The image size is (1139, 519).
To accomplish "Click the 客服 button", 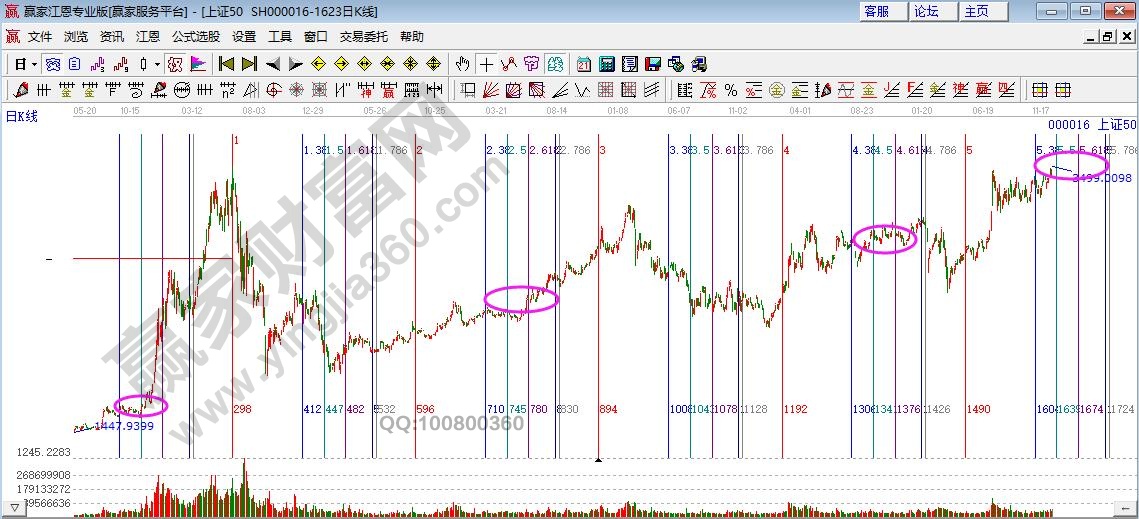I will [876, 11].
